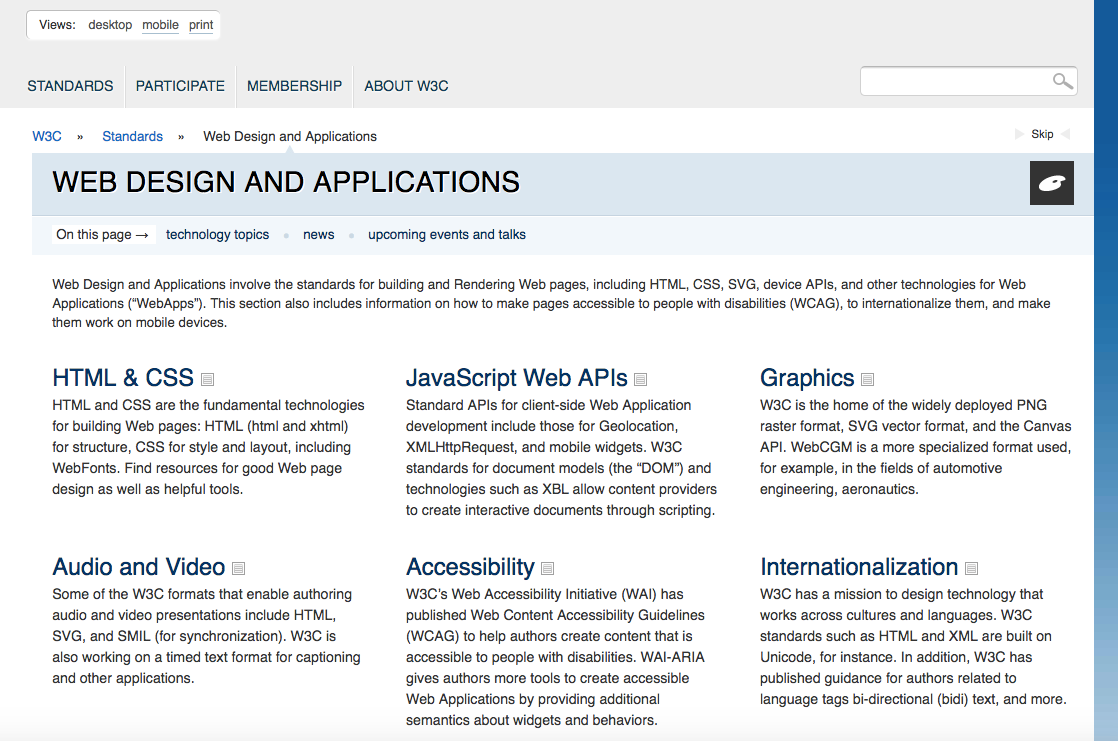The height and width of the screenshot is (741, 1118).
Task: Go to the Standards breadcrumb link
Action: [x=133, y=136]
